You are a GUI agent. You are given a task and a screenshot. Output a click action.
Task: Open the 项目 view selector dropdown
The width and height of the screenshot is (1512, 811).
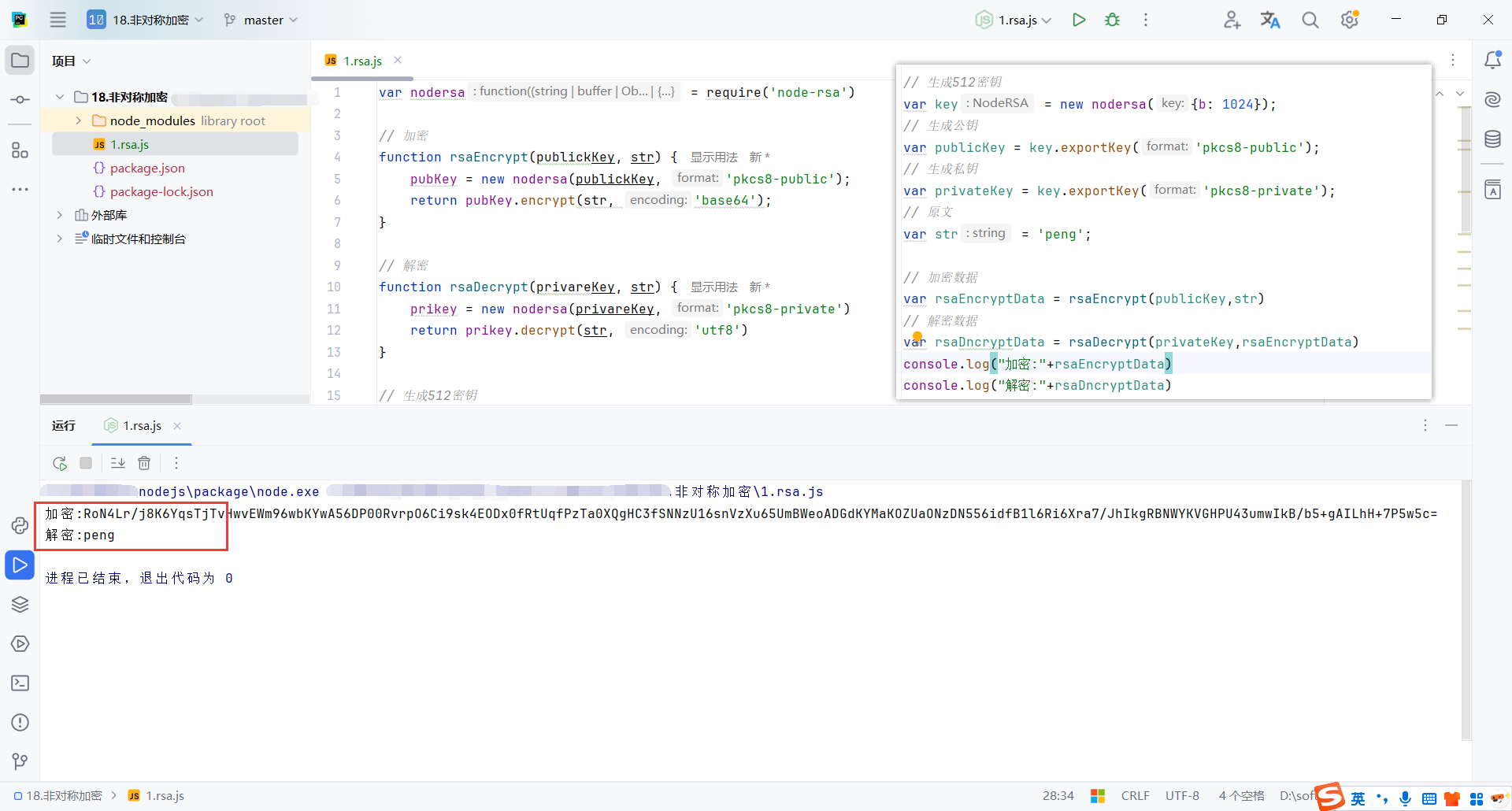[x=71, y=61]
